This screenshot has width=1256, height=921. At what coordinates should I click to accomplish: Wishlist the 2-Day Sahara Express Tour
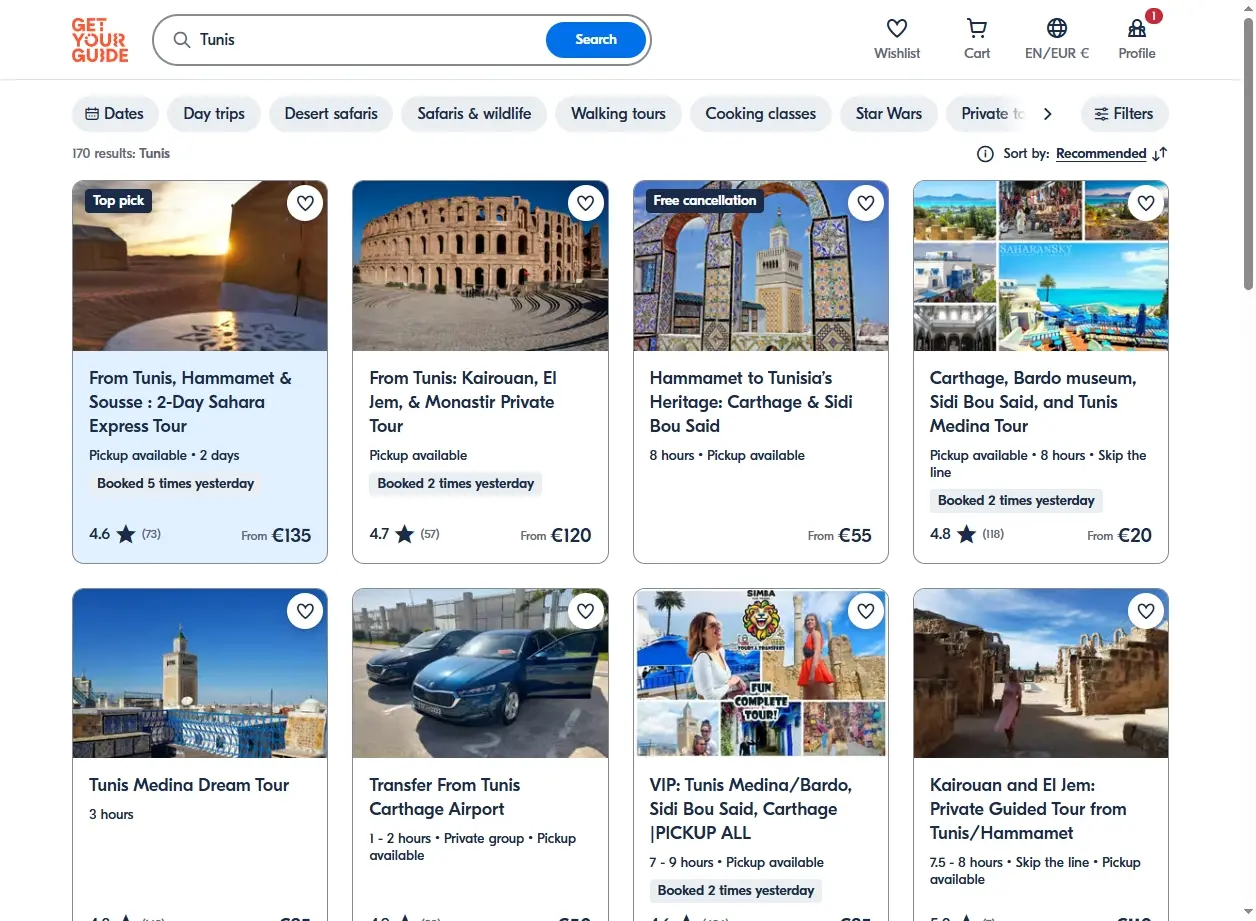tap(305, 203)
